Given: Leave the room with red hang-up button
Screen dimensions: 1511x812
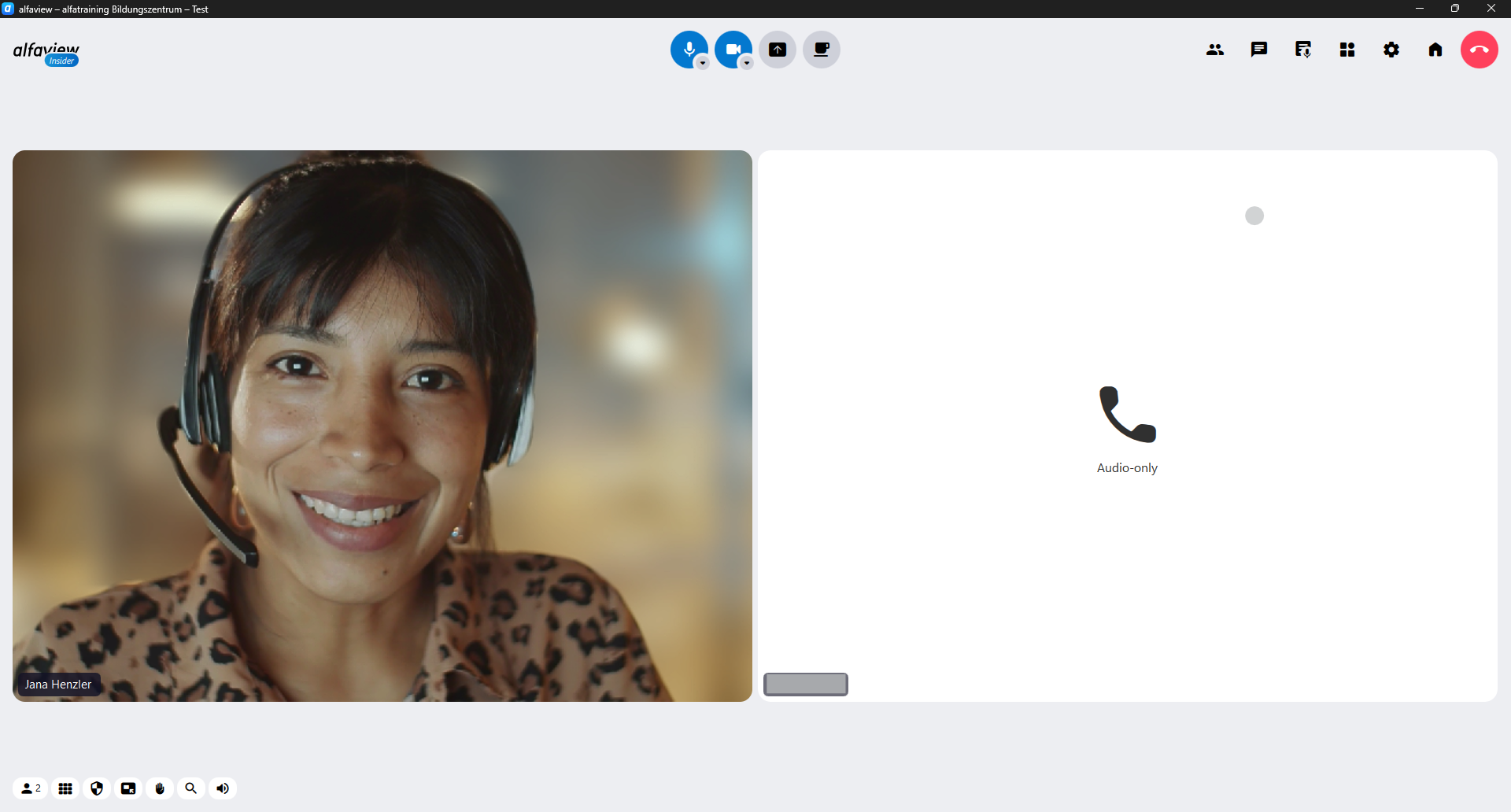Looking at the screenshot, I should pos(1480,50).
